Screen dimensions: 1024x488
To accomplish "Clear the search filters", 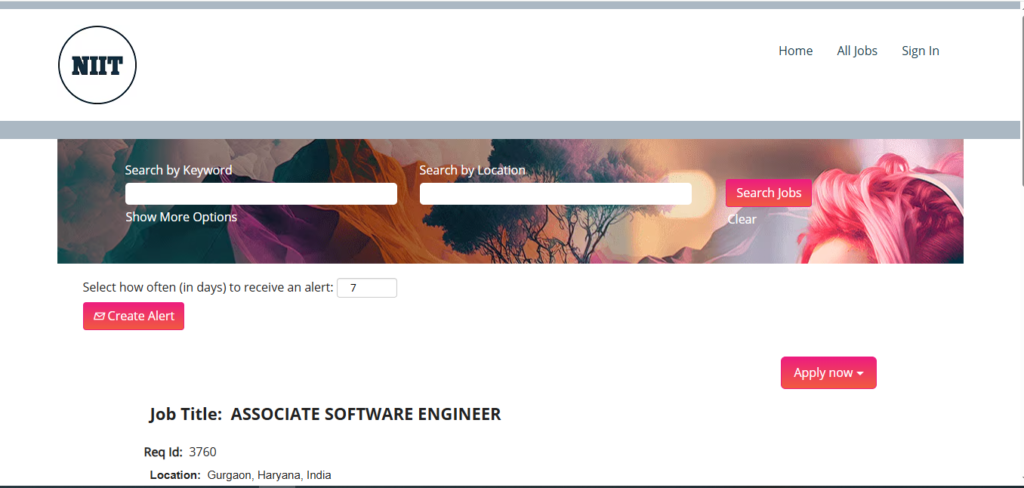I will click(742, 220).
